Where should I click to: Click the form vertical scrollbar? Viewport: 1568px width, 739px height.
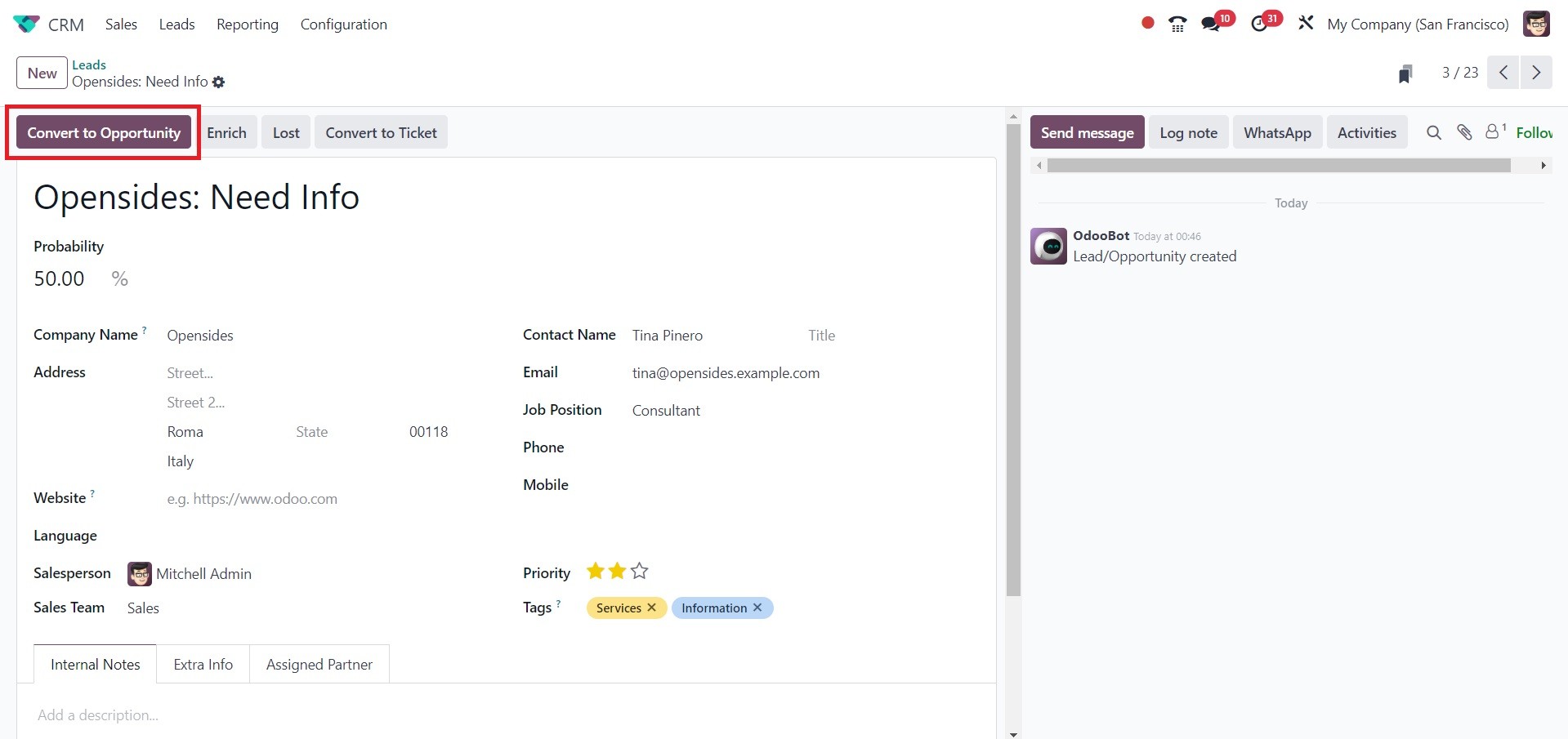pos(1013,359)
